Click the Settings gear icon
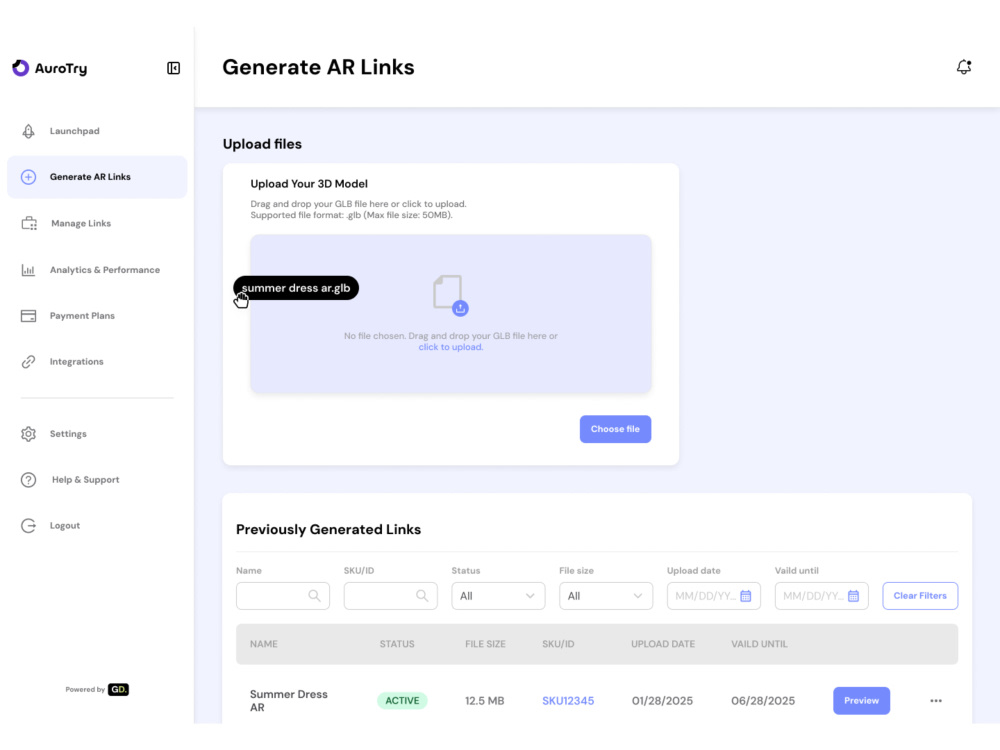The height and width of the screenshot is (750, 1000). (x=28, y=434)
